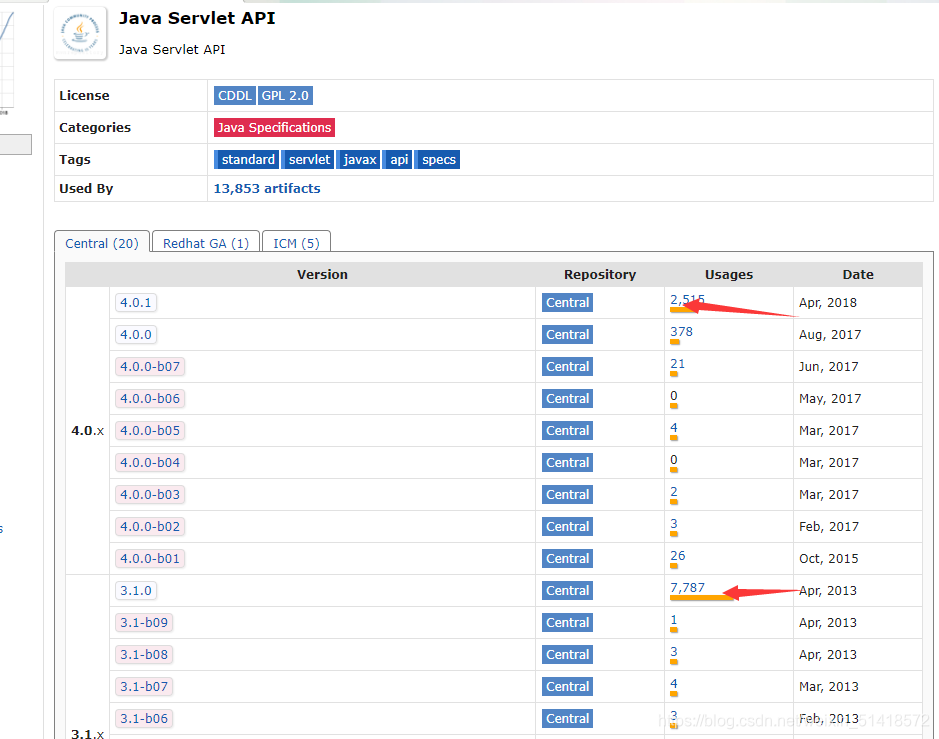
Task: Open version 4.0.0-b03
Action: [150, 495]
